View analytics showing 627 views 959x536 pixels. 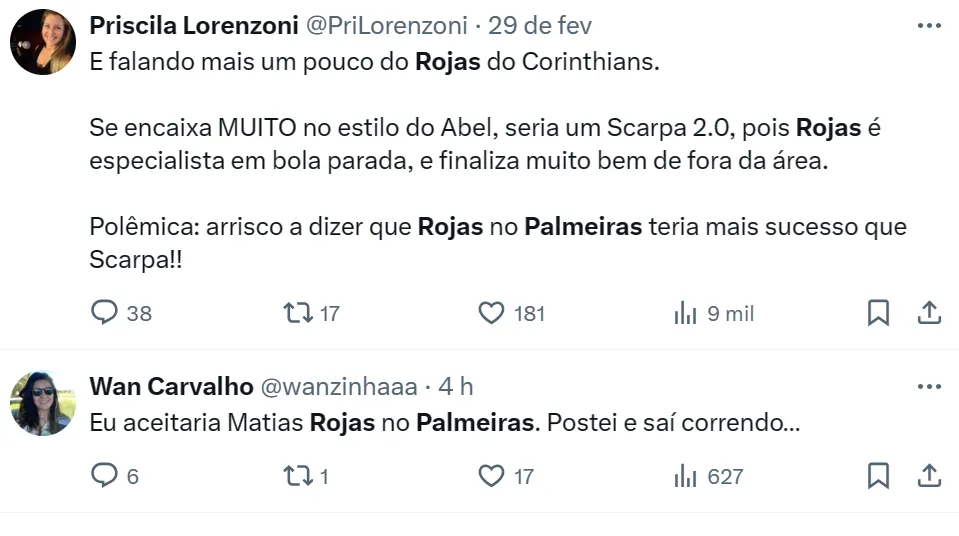pyautogui.click(x=685, y=475)
